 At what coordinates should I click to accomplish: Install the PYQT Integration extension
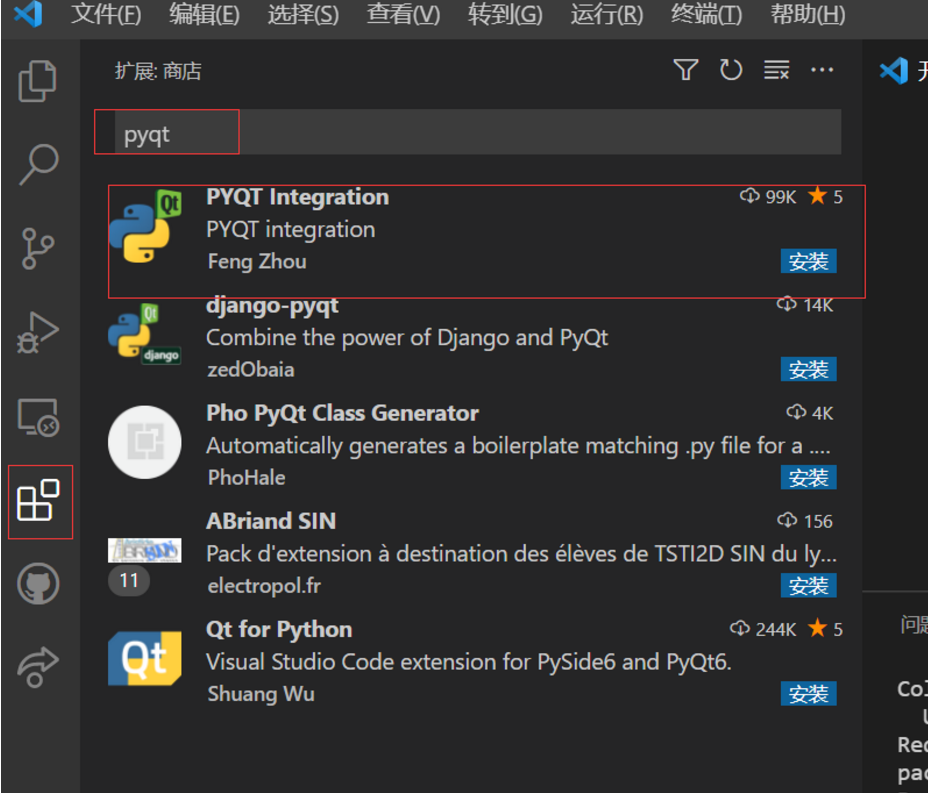coord(808,261)
